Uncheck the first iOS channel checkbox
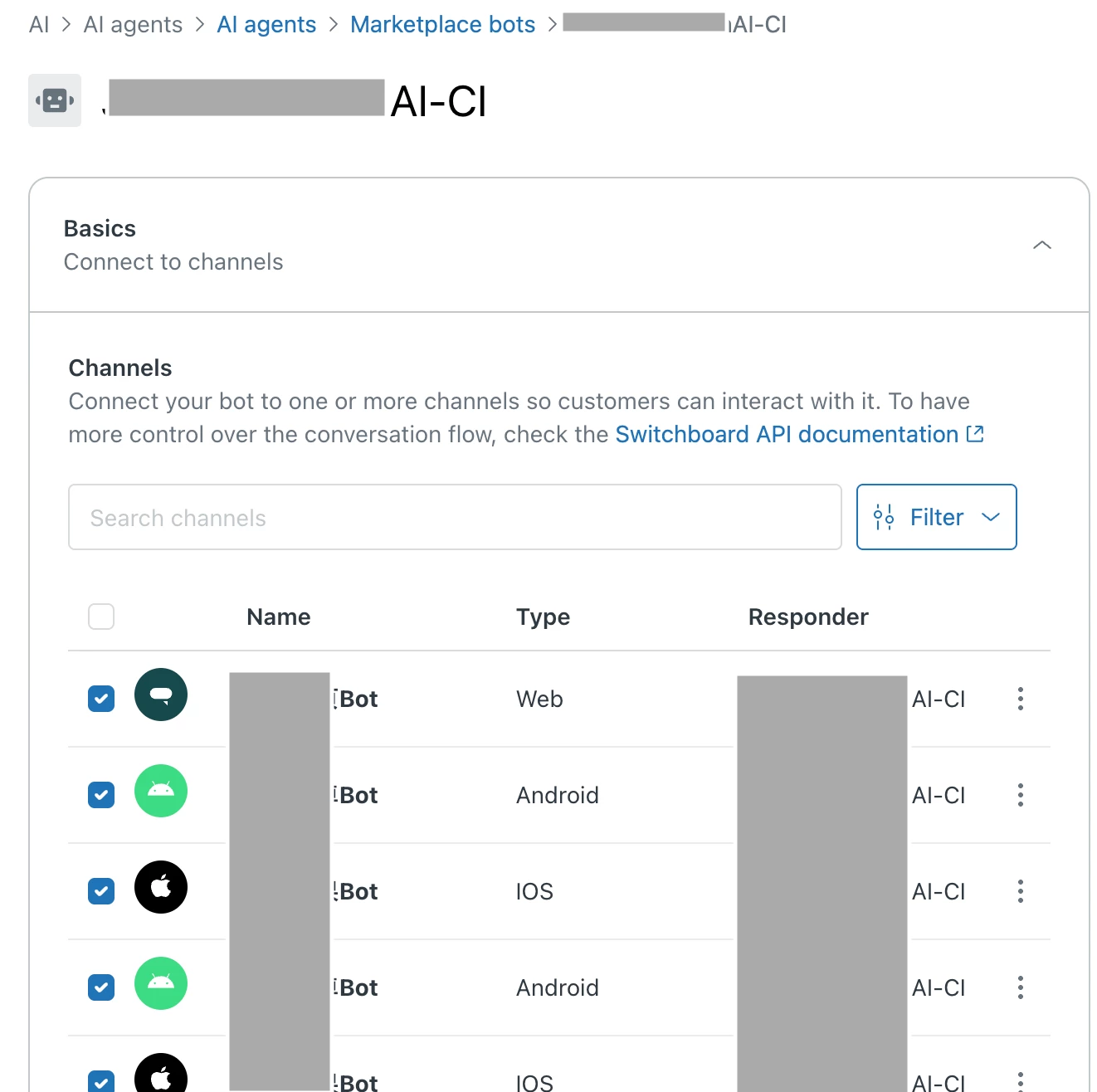Viewport: 1097px width, 1092px height. (101, 891)
